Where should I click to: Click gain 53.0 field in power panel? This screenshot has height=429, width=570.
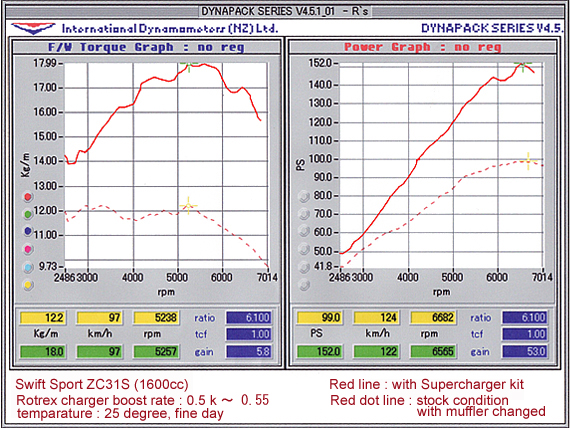coord(525,352)
